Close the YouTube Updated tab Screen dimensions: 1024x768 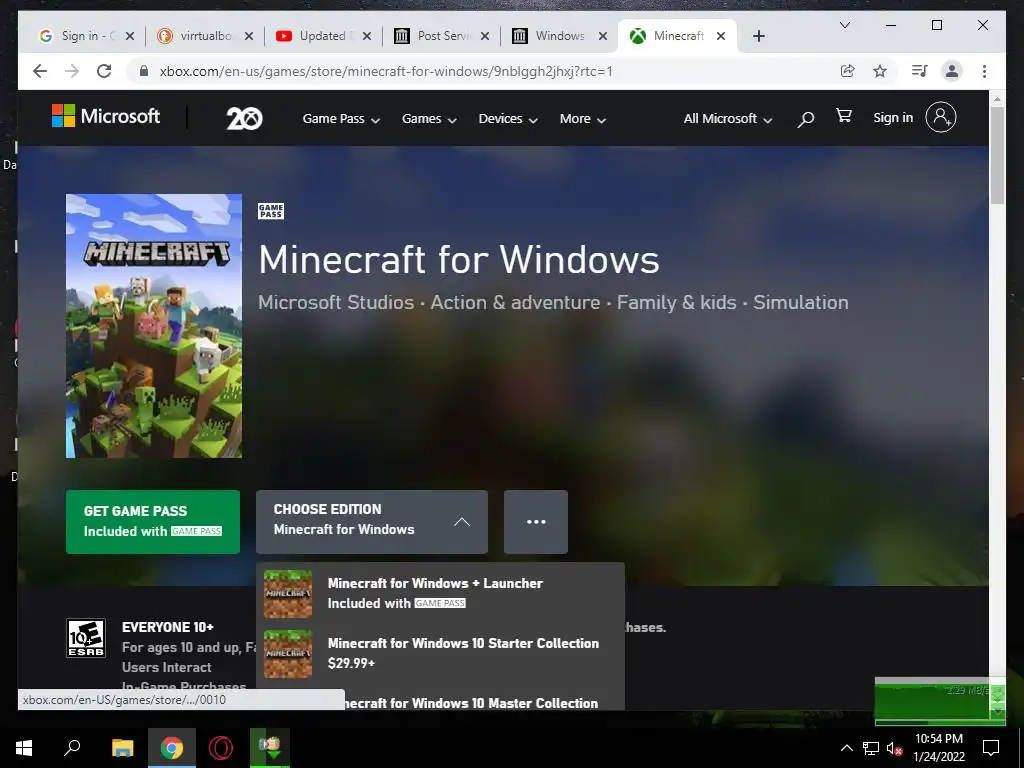pos(367,36)
